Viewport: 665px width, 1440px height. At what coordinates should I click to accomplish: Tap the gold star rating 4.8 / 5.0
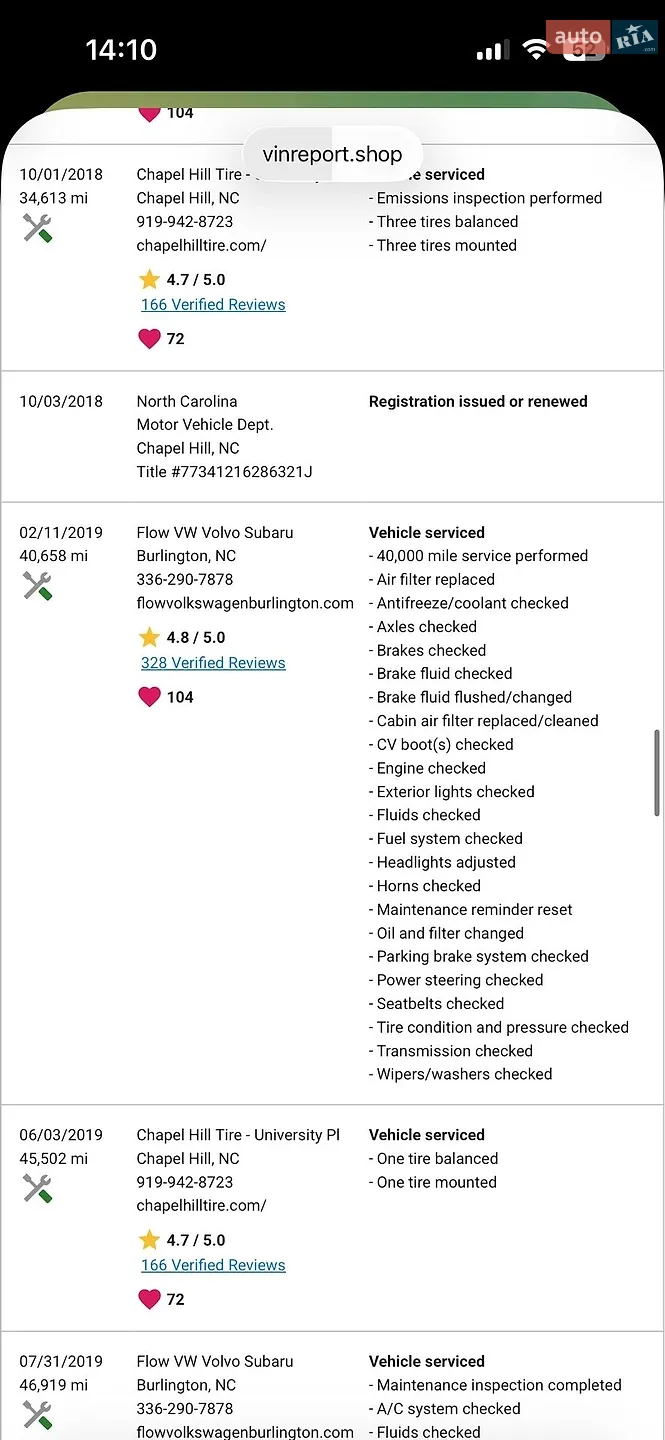tap(149, 637)
